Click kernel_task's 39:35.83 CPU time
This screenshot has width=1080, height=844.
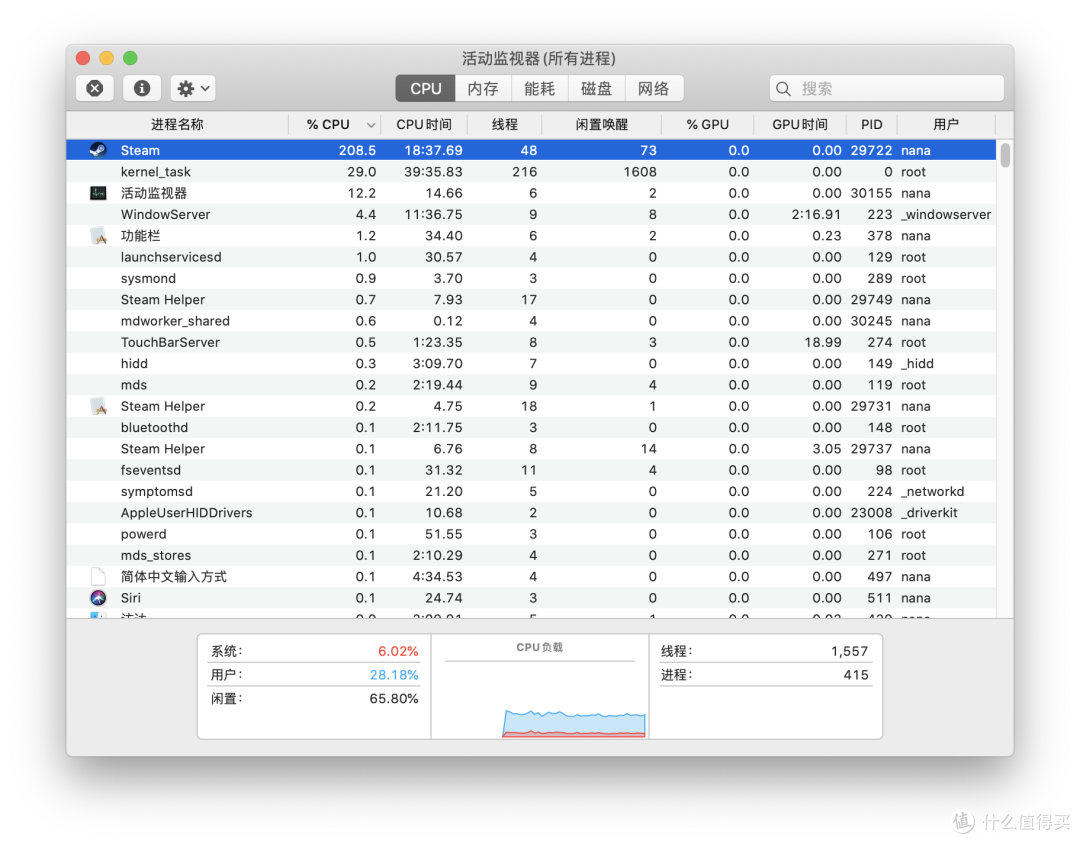433,172
